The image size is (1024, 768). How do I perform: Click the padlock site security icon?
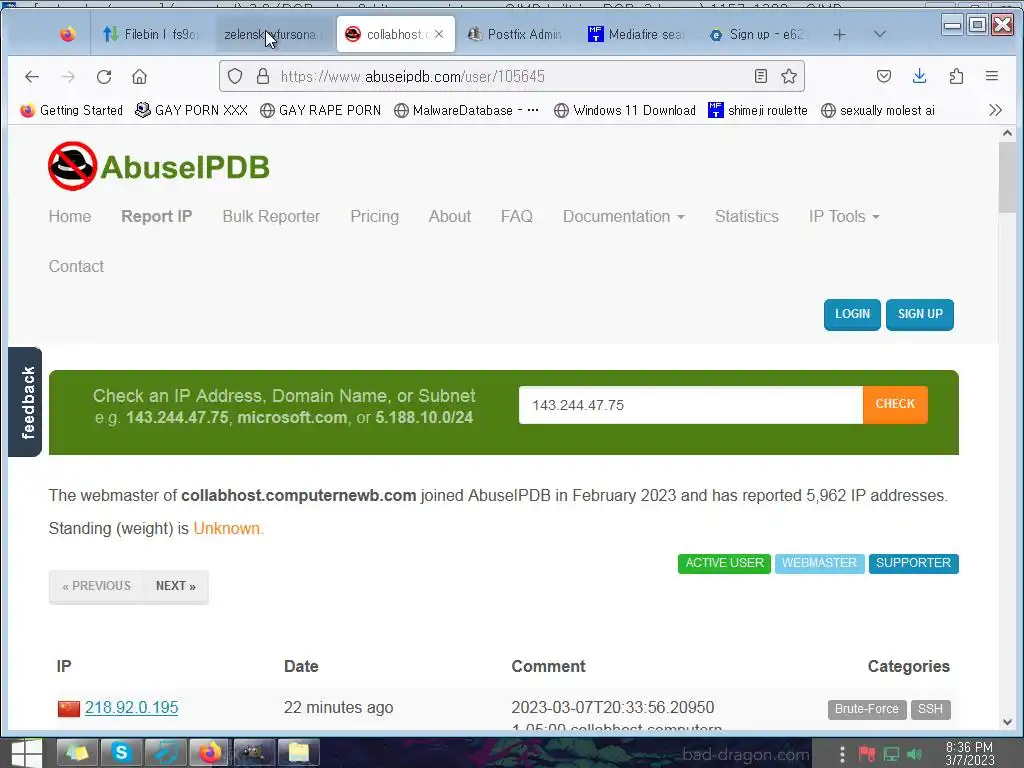coord(263,76)
